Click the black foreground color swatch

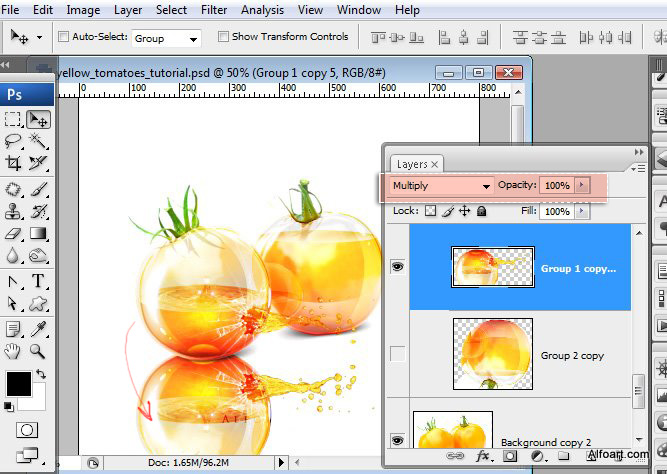coord(17,385)
